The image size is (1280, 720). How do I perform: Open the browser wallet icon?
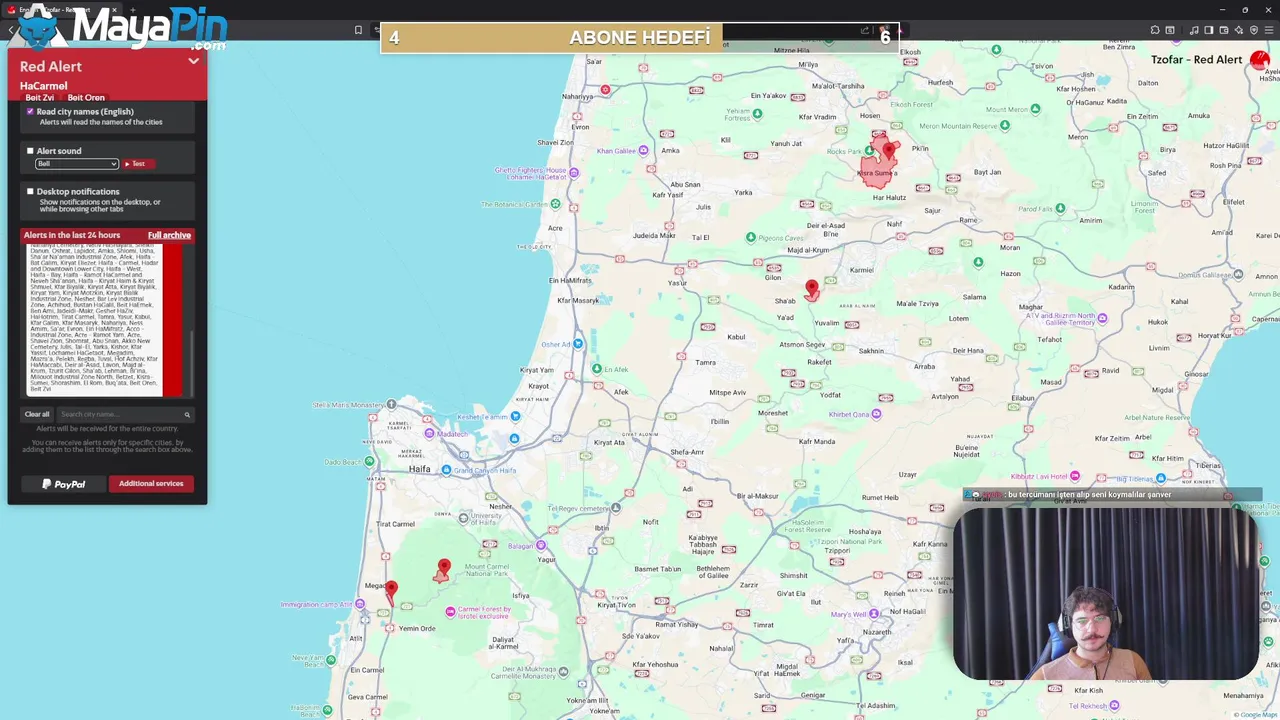1224,30
